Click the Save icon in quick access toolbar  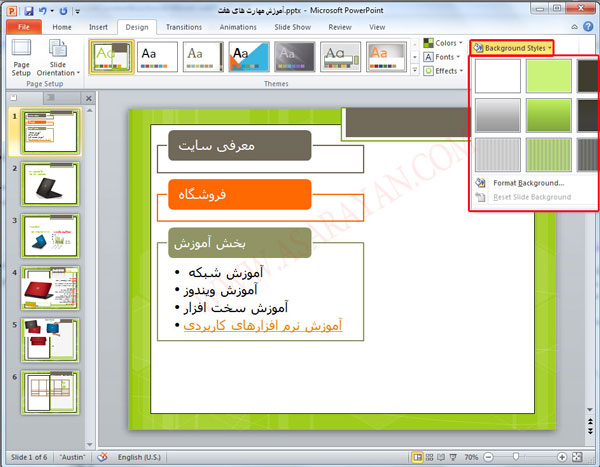(30, 10)
